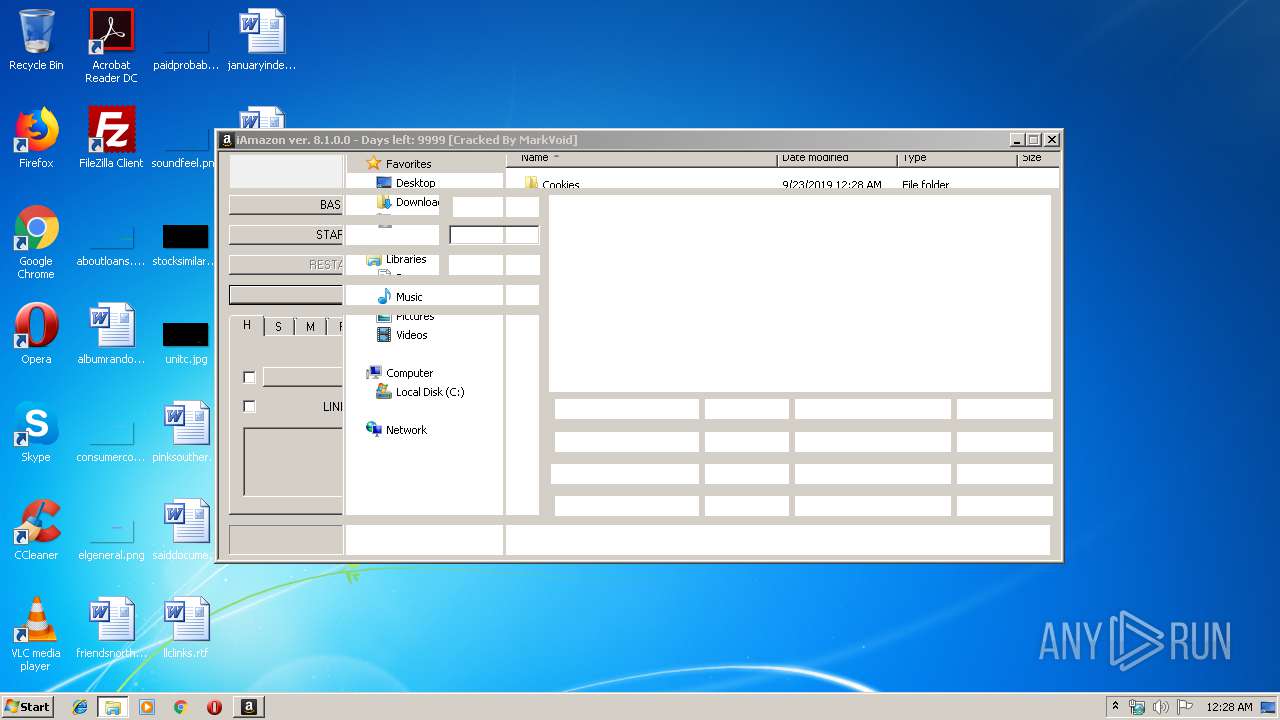This screenshot has height=720, width=1280.
Task: Tick the checkbox beside the LIN label
Action: pos(249,406)
